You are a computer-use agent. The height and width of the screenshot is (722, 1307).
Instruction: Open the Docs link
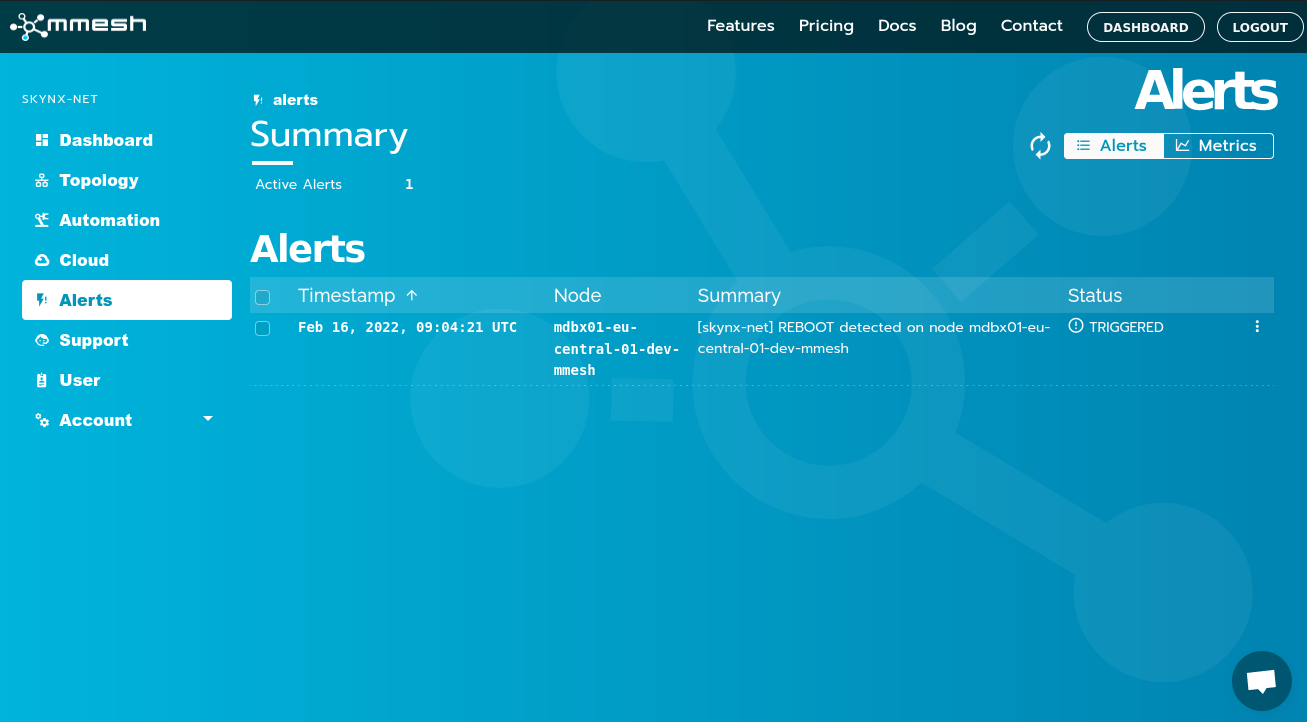click(897, 26)
